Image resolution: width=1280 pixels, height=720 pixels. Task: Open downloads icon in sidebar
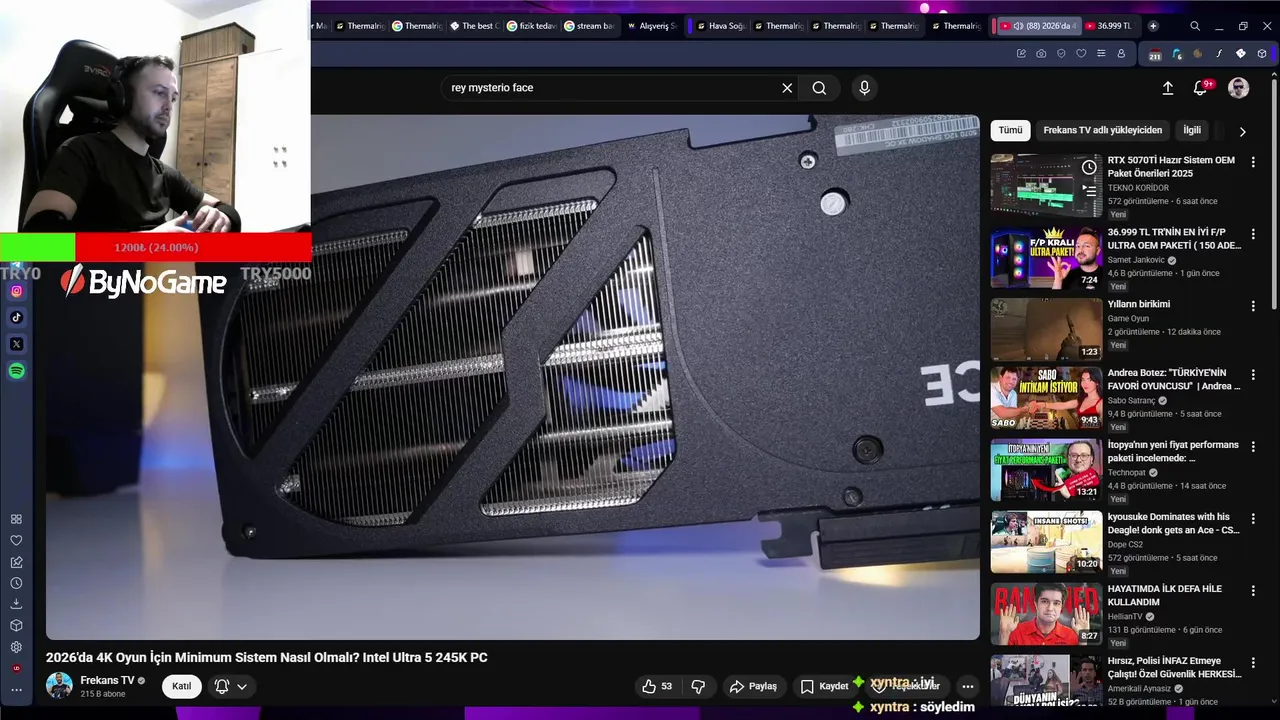point(16,604)
